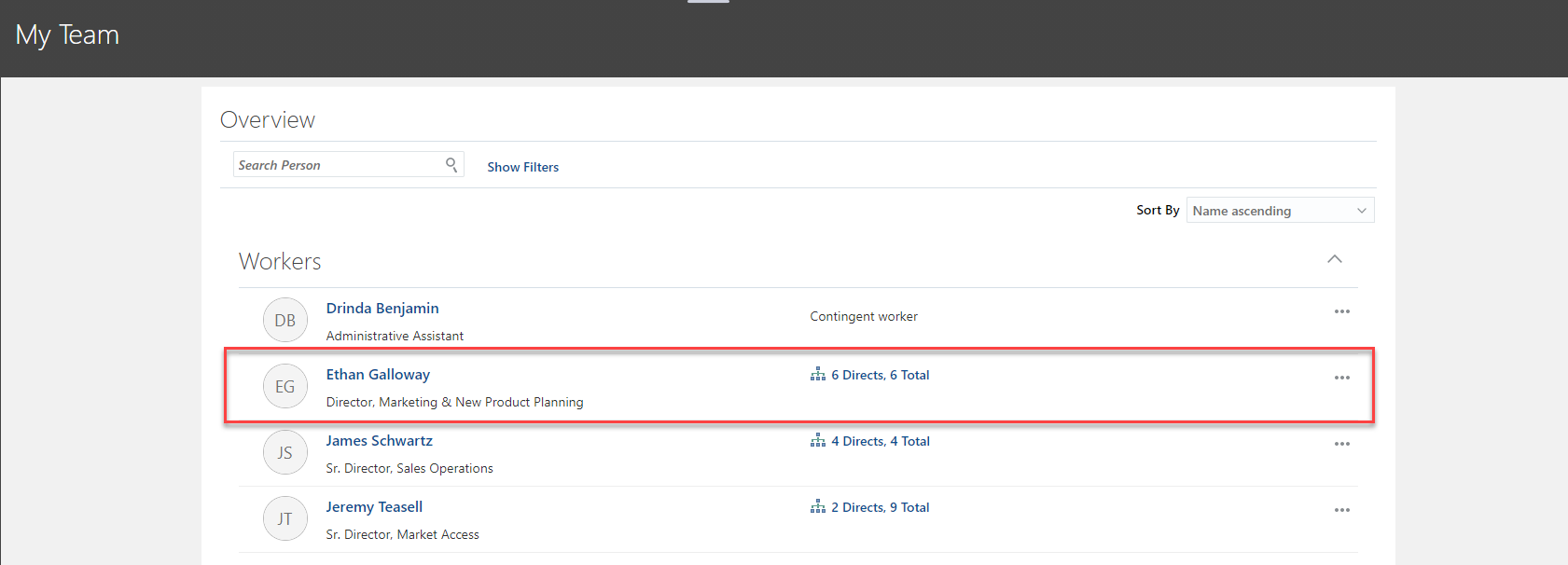1568x565 pixels.
Task: Click the EG avatar circle
Action: point(285,386)
